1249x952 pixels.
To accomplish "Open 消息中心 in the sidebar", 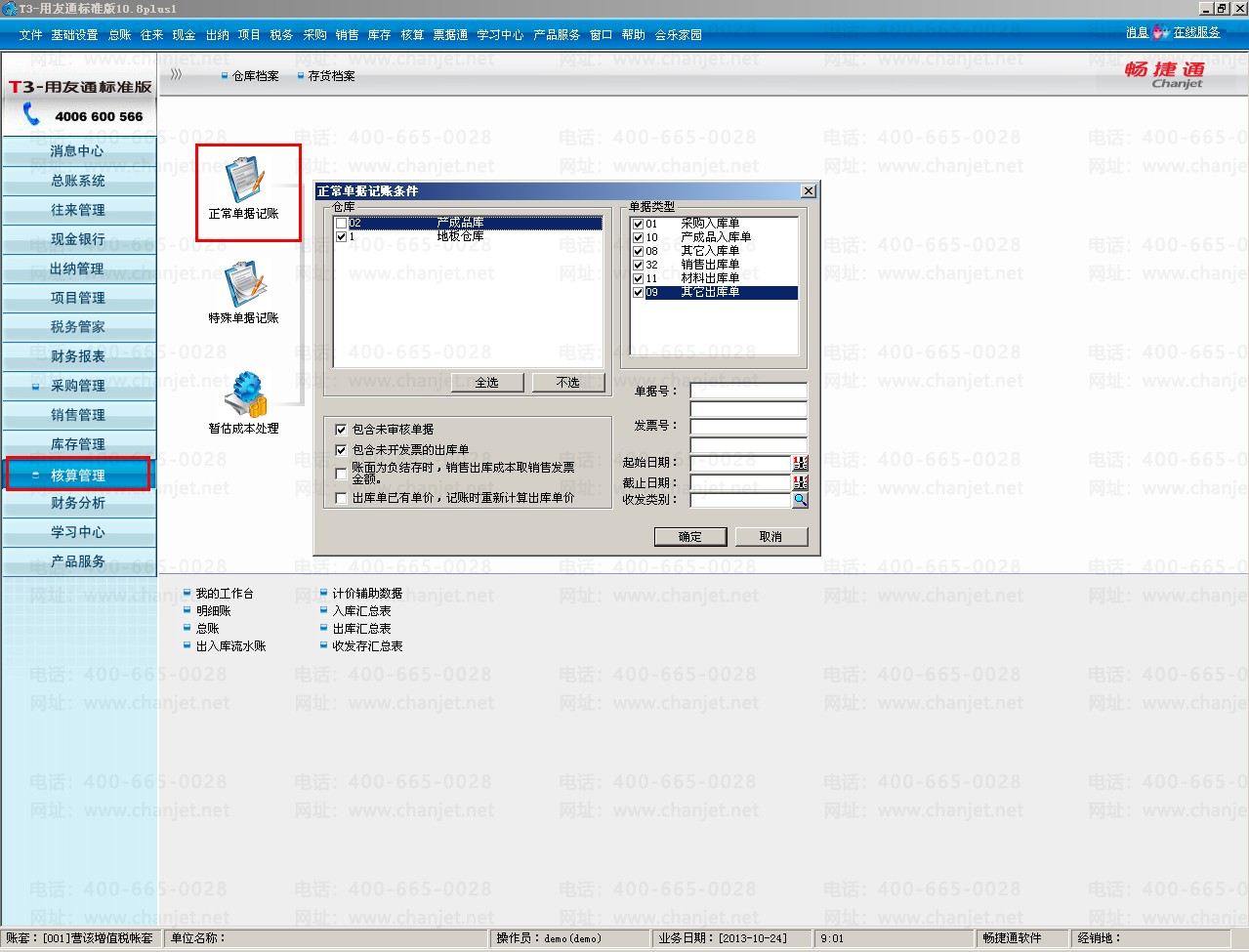I will point(78,151).
